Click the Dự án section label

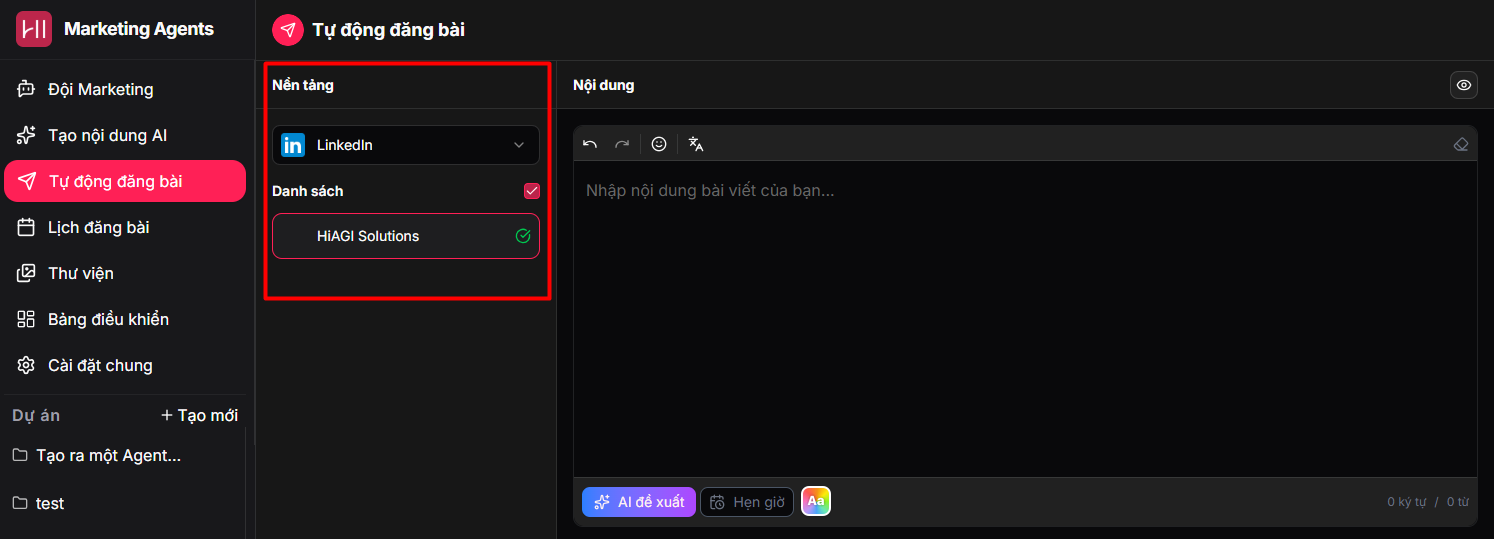[36, 415]
